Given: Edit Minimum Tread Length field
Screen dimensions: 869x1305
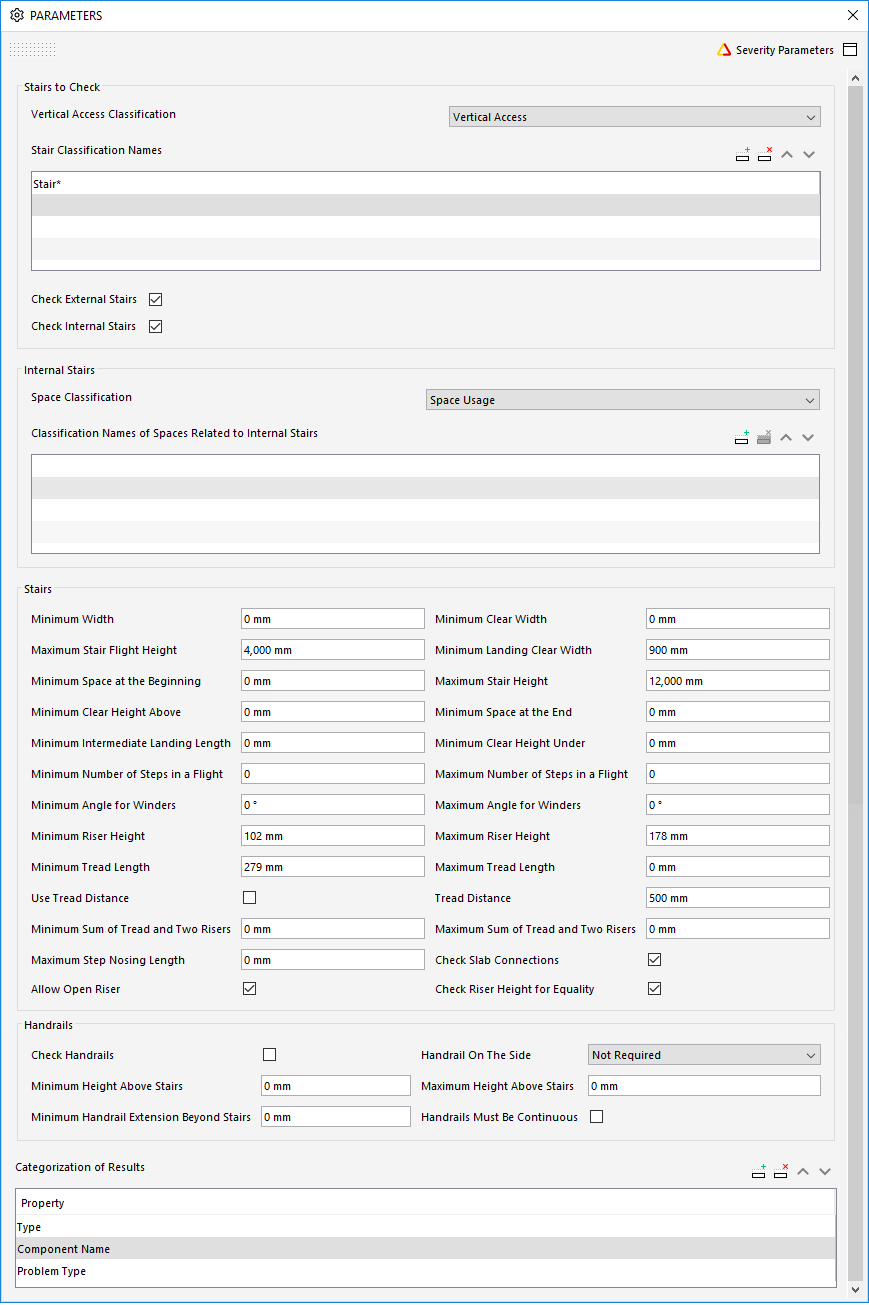Looking at the screenshot, I should click(333, 867).
